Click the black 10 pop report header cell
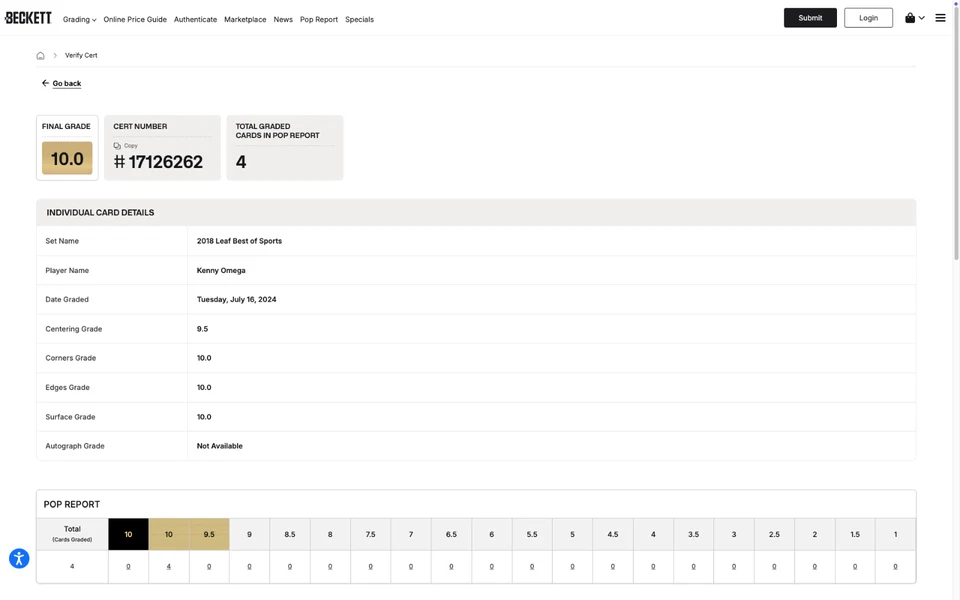 pos(128,534)
